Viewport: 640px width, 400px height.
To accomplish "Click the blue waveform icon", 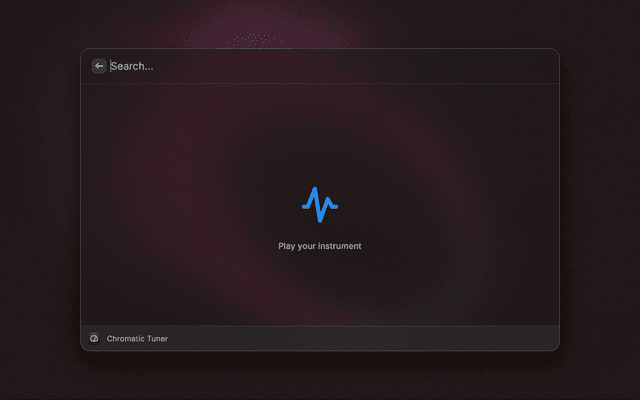I will [x=320, y=205].
